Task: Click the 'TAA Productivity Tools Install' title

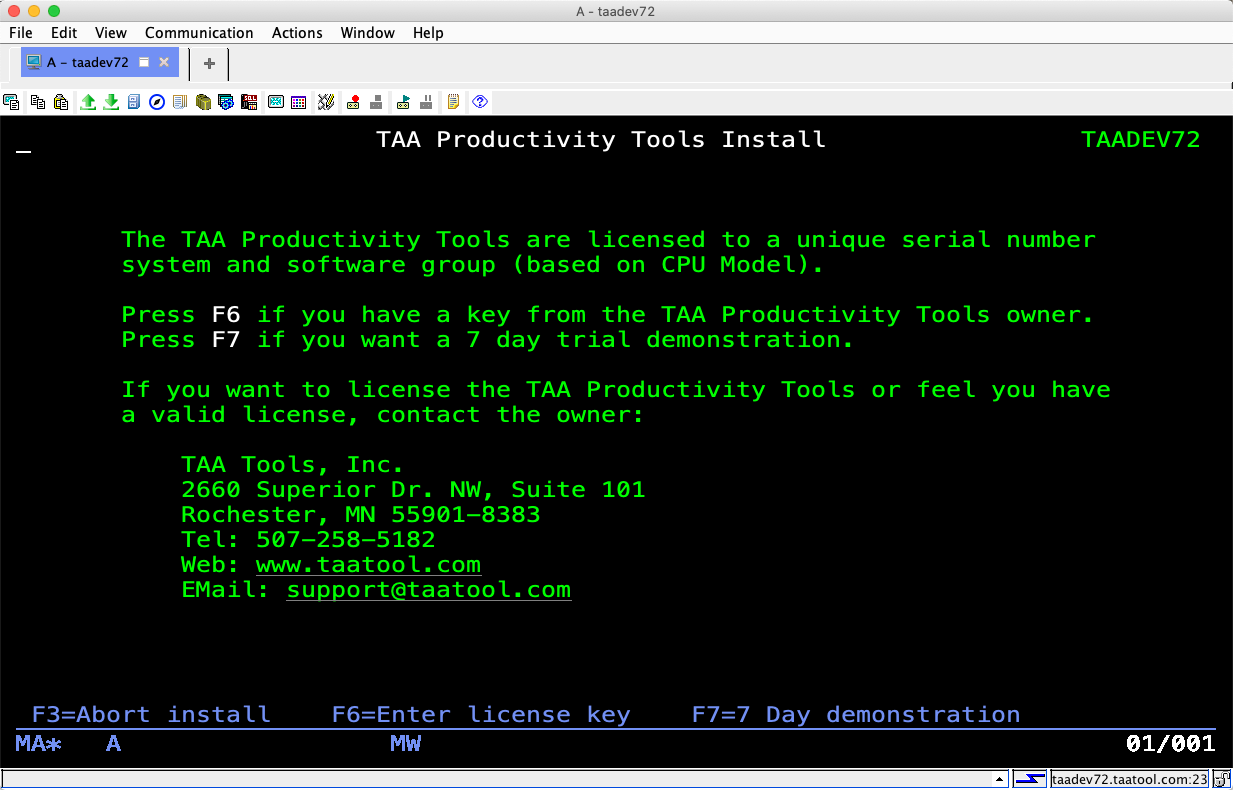Action: [x=601, y=140]
